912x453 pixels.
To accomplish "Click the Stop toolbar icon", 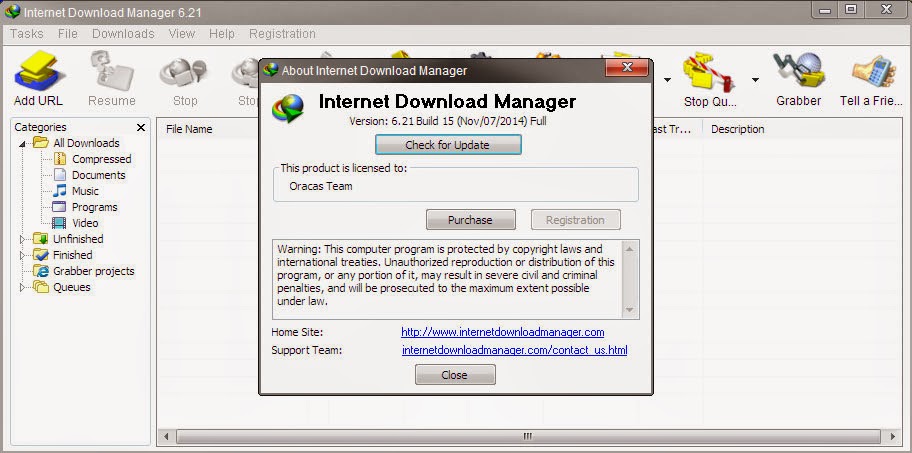I will tap(184, 71).
